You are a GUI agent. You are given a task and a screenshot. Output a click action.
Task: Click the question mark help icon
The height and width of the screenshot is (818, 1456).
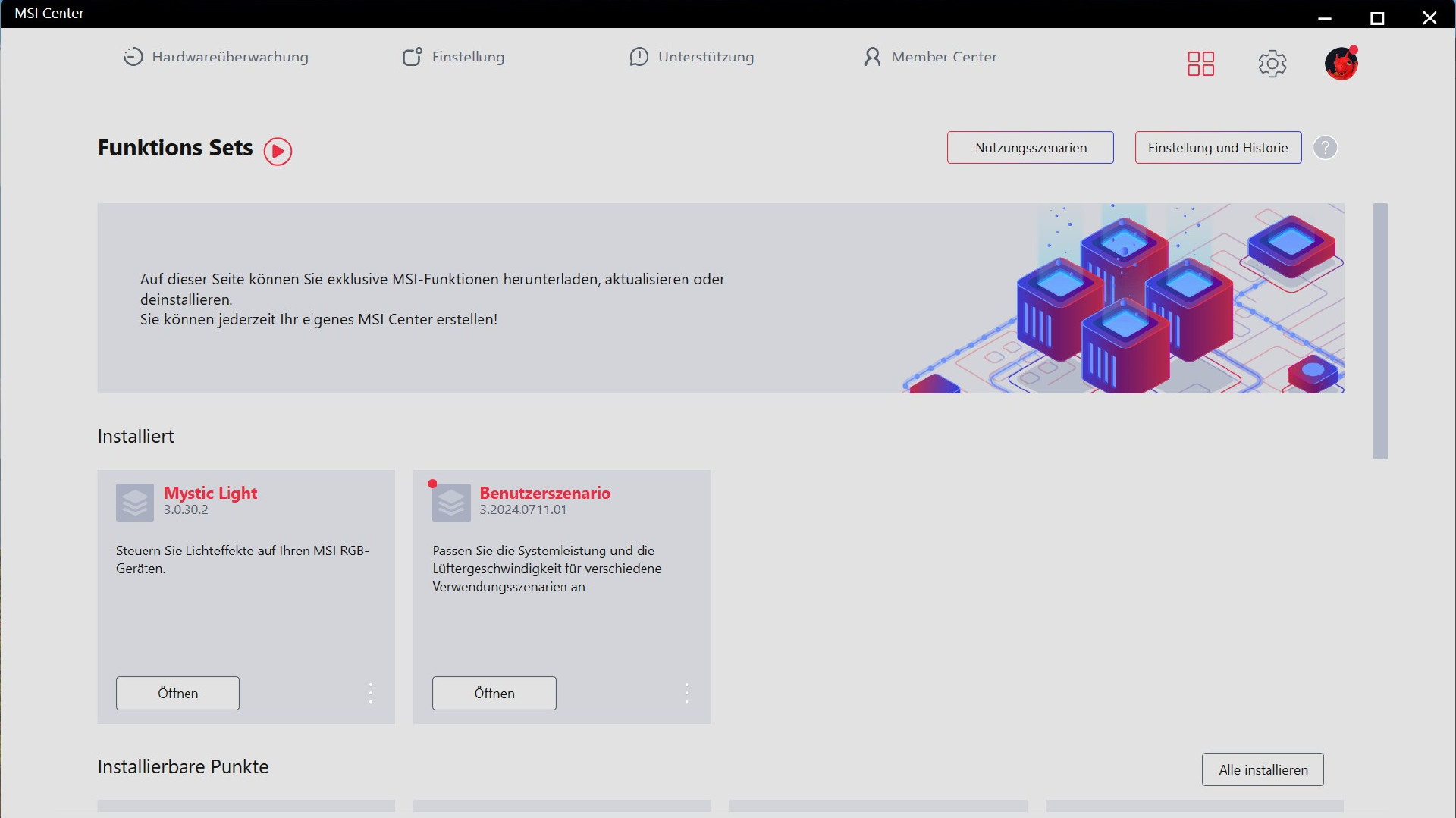coord(1325,148)
